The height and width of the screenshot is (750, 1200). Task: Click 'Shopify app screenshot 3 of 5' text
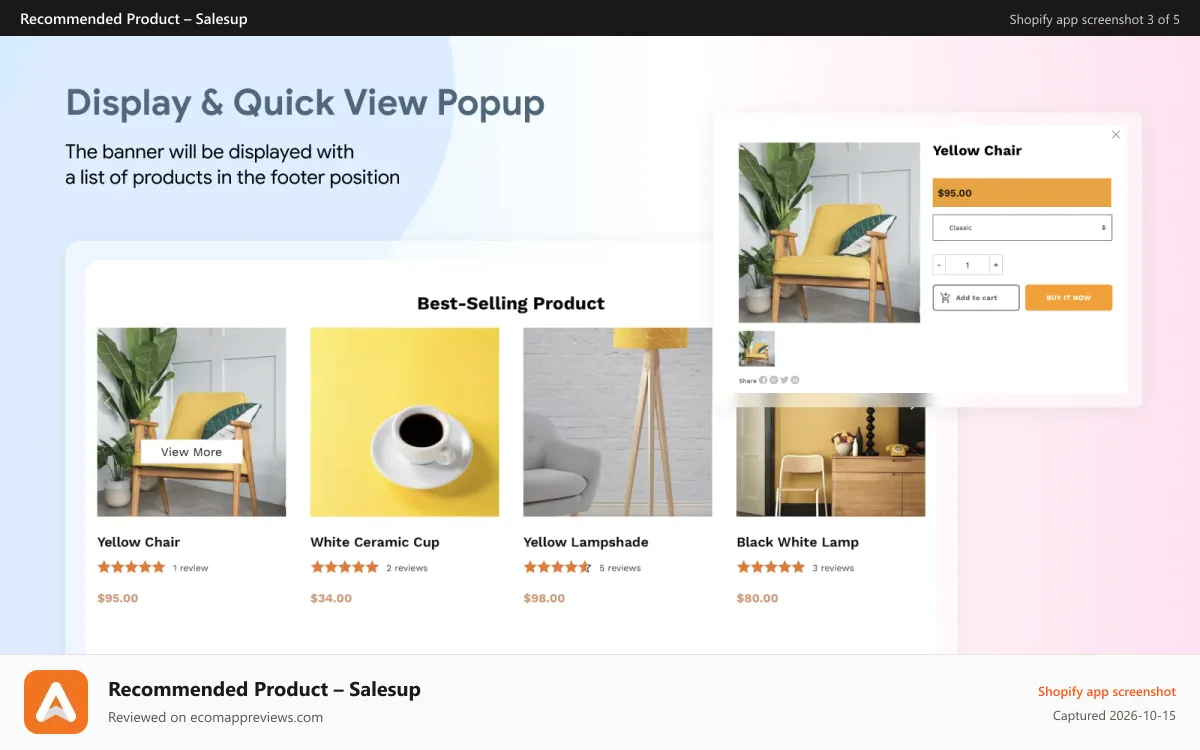pyautogui.click(x=1094, y=19)
